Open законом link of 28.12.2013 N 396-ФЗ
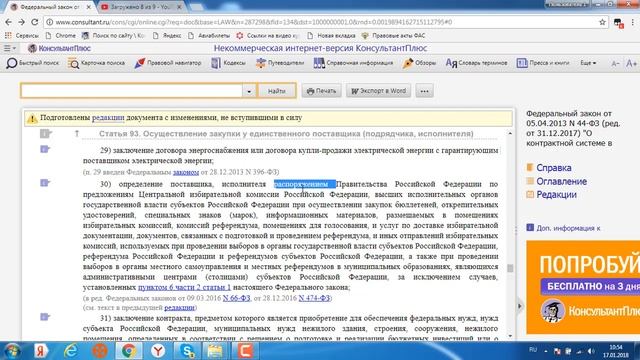The image size is (640, 360). tap(186, 172)
